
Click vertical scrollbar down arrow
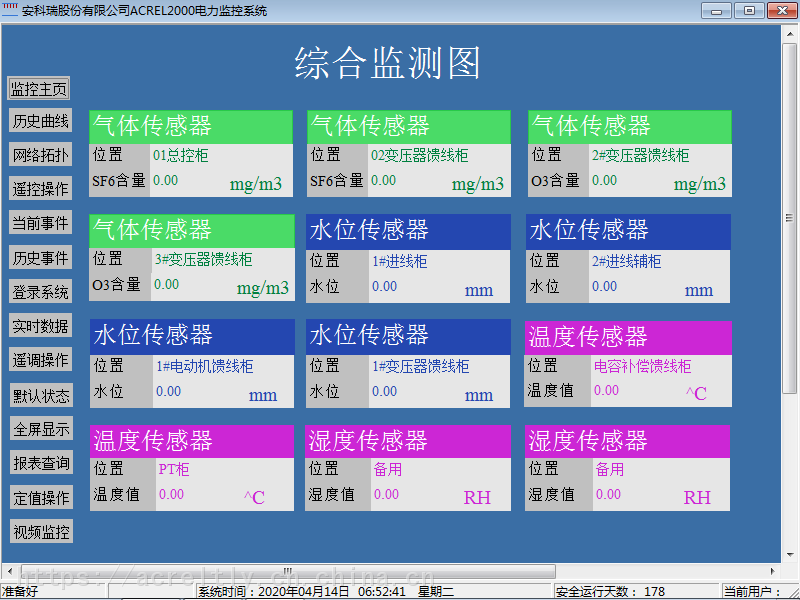point(790,555)
